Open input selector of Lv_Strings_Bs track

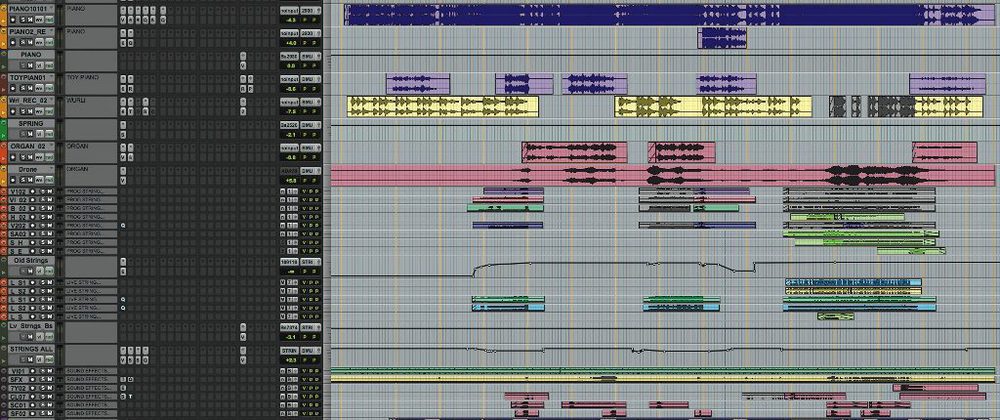(x=289, y=327)
